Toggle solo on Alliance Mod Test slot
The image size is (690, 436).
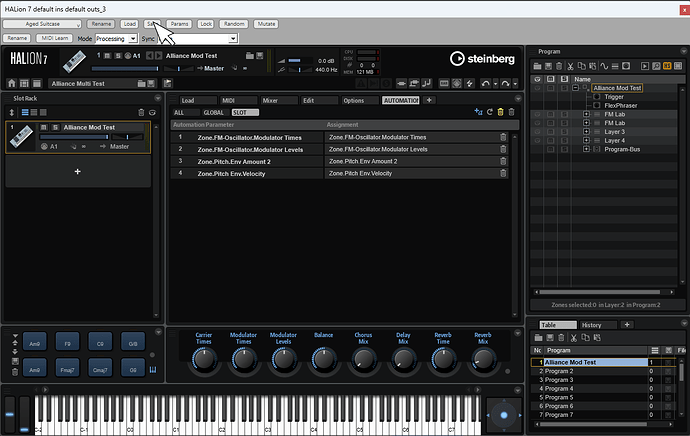[x=56, y=128]
